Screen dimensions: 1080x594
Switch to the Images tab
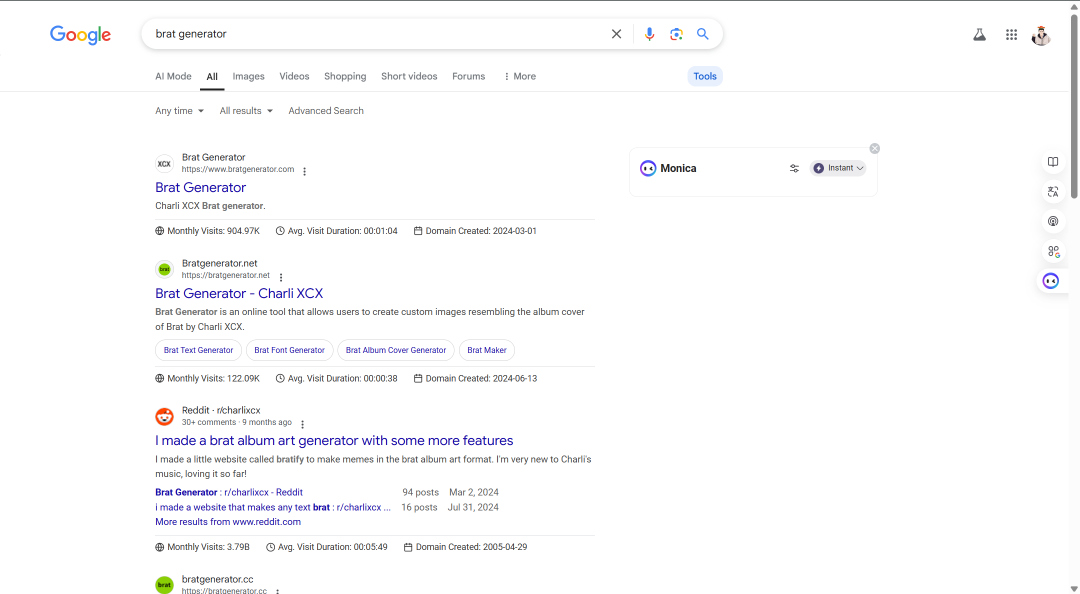pyautogui.click(x=249, y=76)
